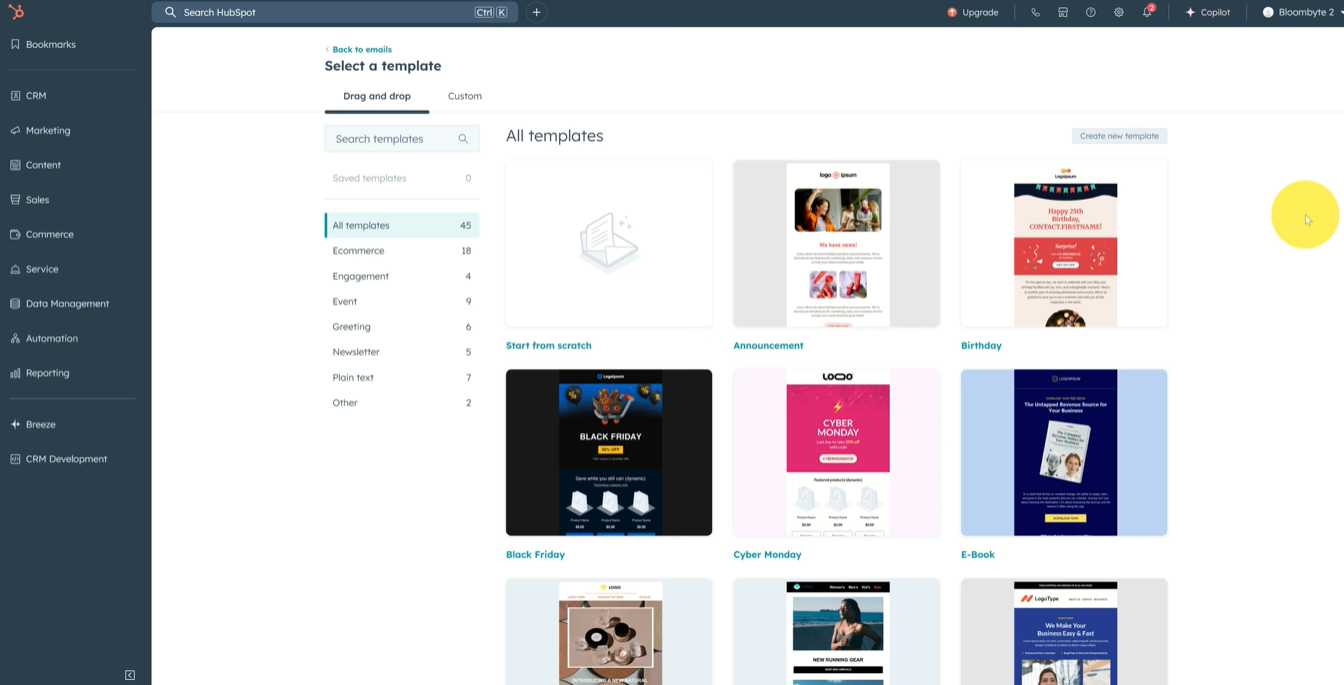The image size is (1344, 685).
Task: Click the E-Book title link
Action: 978,554
